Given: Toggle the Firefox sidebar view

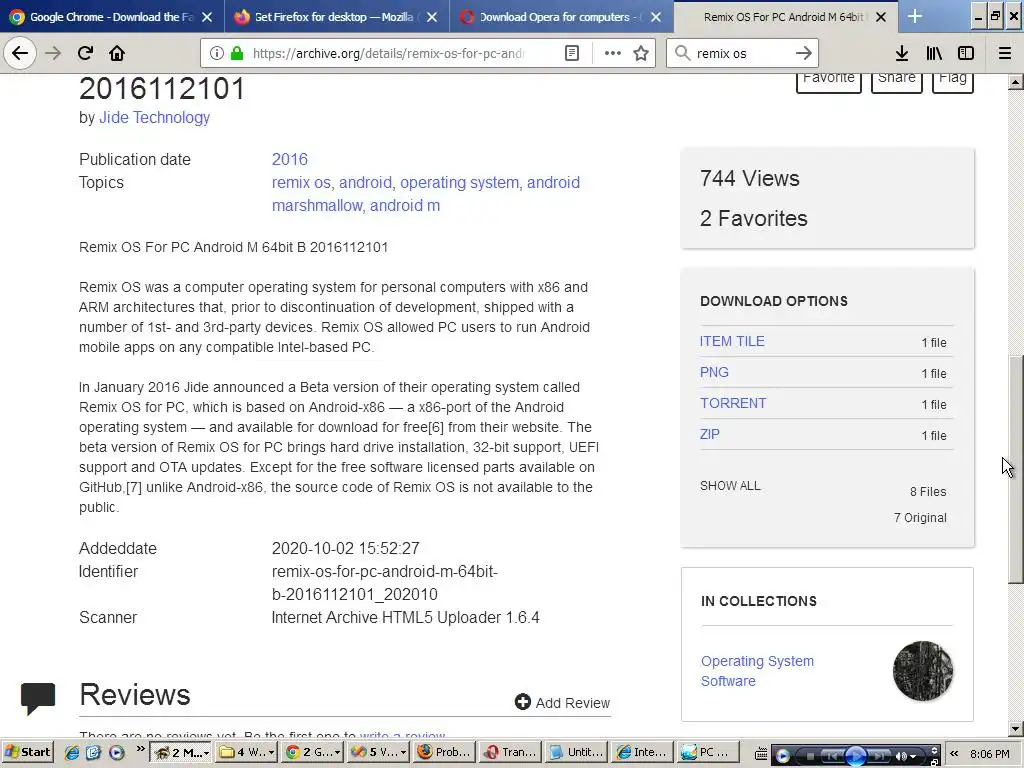Looking at the screenshot, I should pos(966,54).
